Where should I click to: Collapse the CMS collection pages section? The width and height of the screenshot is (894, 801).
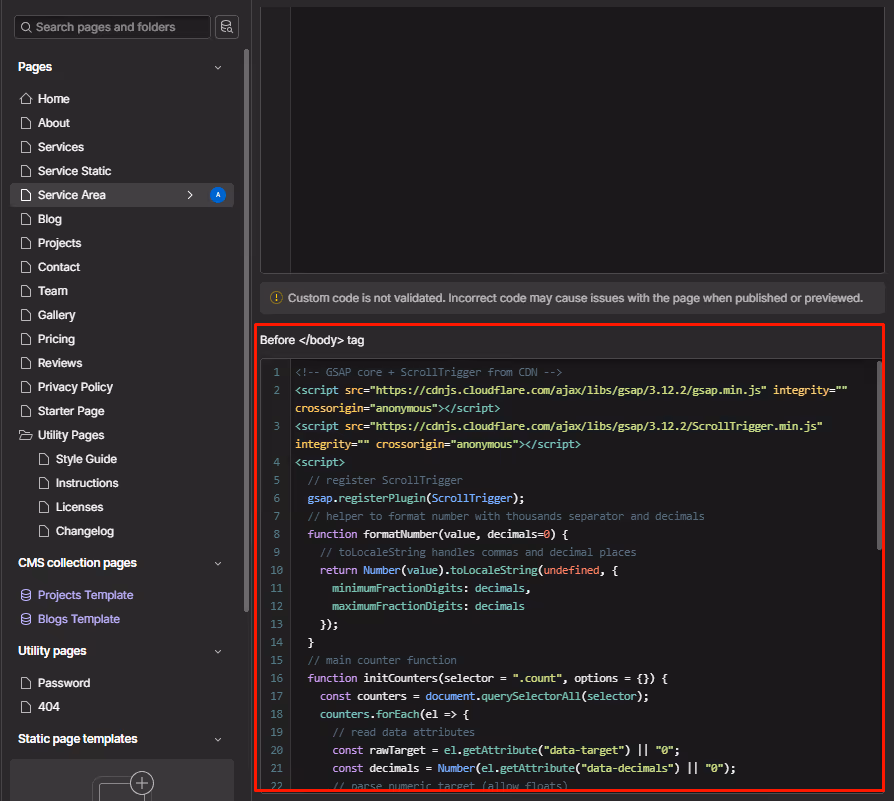(x=218, y=563)
